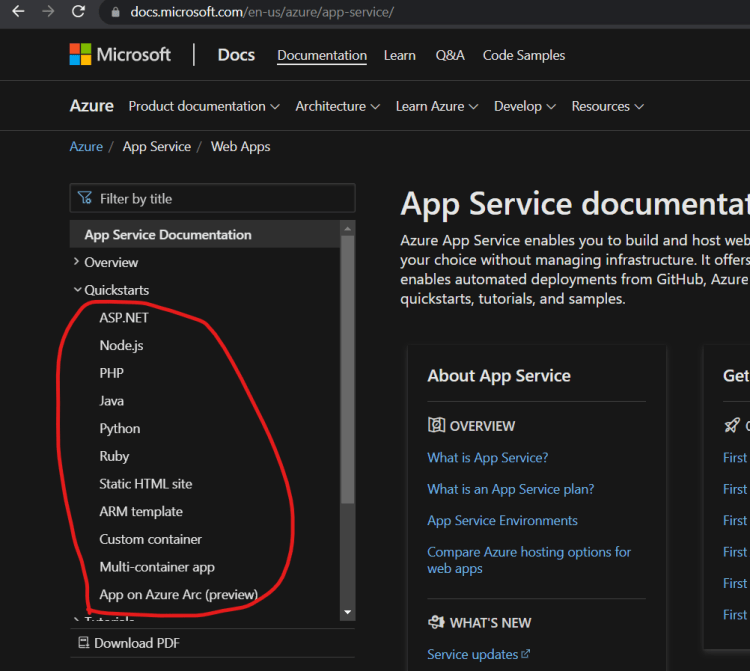Click the Azure breadcrumb link
This screenshot has height=671, width=750.
coord(86,146)
